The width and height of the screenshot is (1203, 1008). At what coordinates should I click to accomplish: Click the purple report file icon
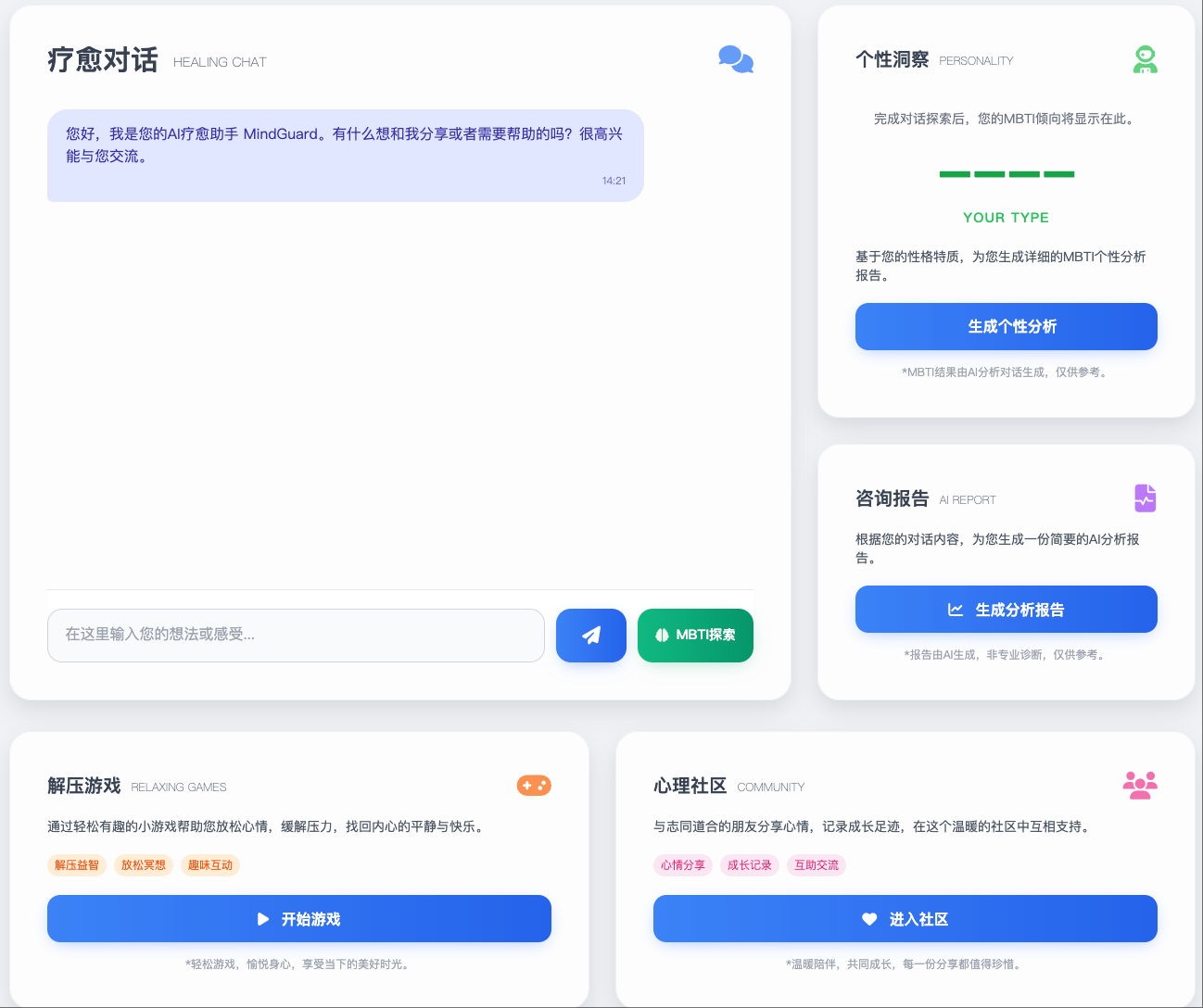(1146, 498)
